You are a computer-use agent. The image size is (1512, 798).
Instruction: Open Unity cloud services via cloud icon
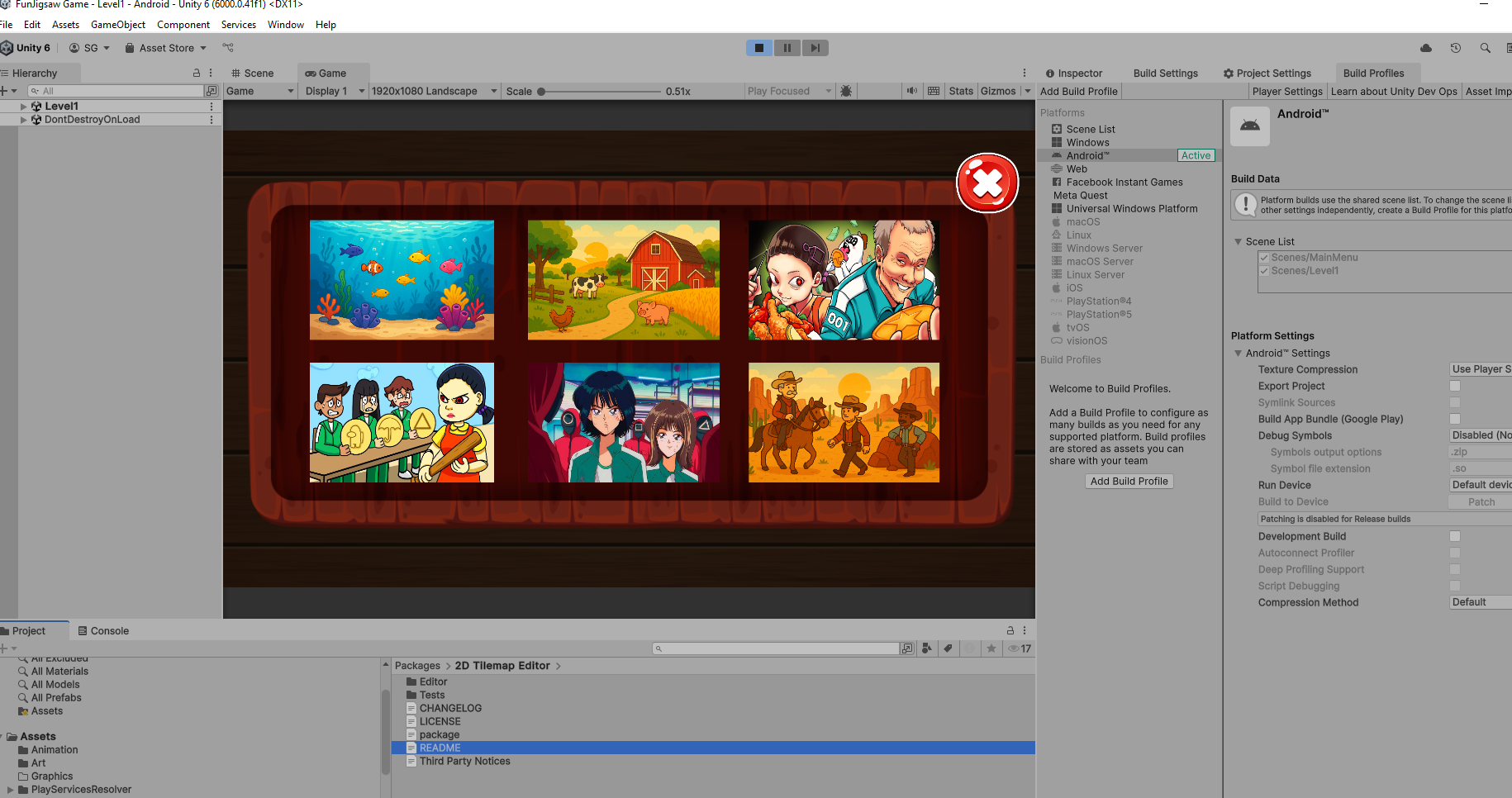click(1424, 48)
